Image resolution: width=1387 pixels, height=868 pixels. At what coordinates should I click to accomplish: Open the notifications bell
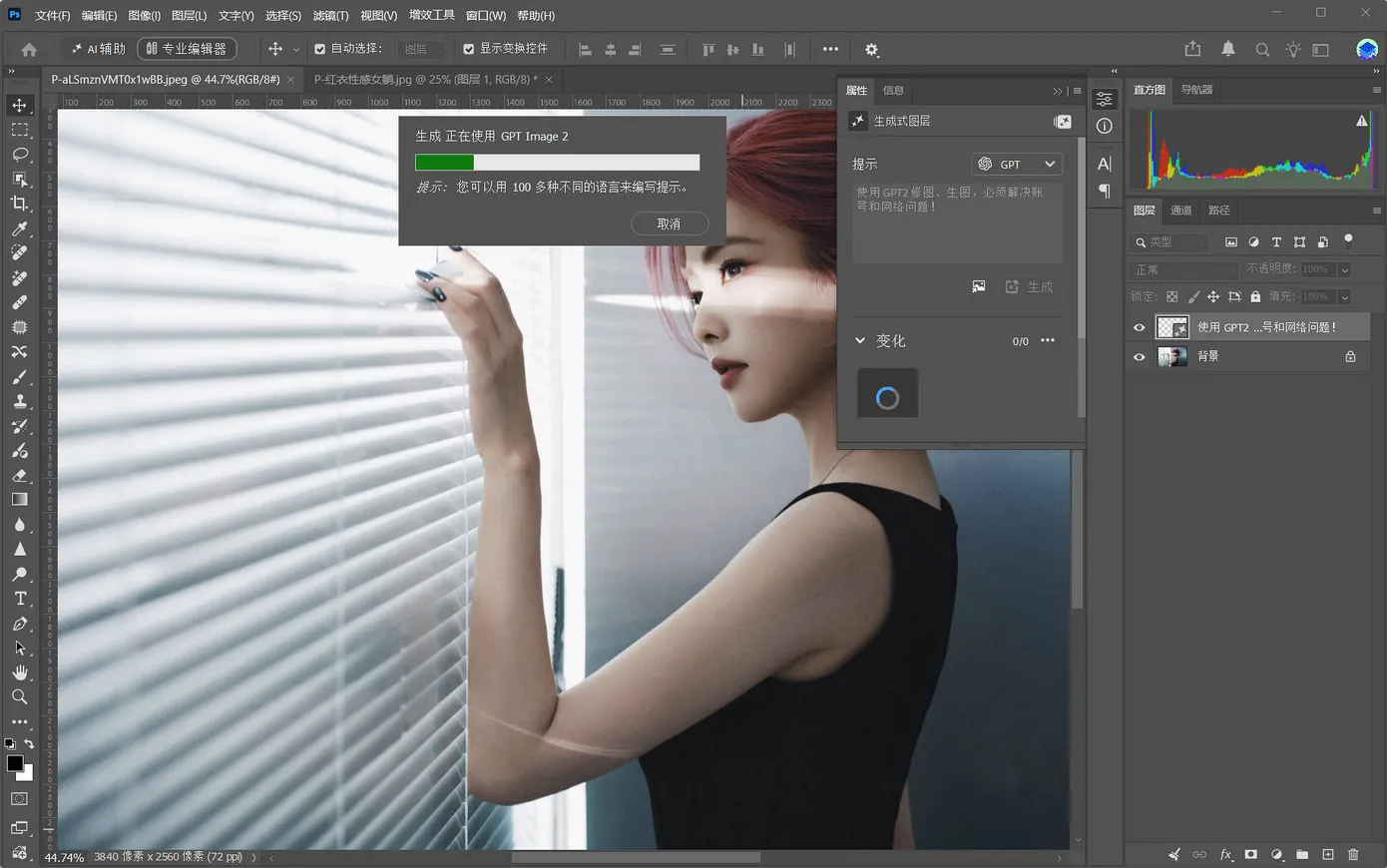(x=1228, y=49)
